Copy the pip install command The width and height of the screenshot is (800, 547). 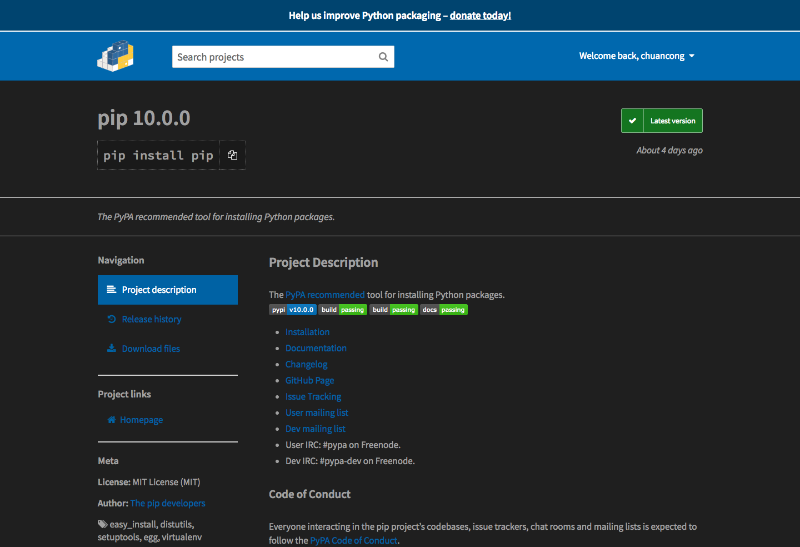click(x=233, y=155)
